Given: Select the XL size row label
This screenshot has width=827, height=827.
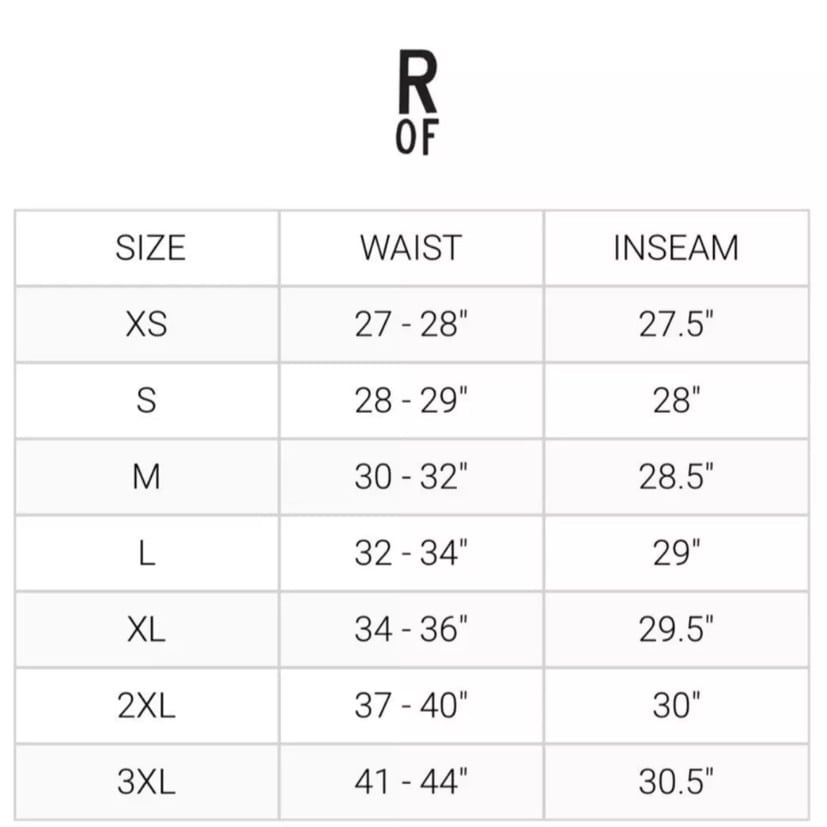Looking at the screenshot, I should 147,629.
